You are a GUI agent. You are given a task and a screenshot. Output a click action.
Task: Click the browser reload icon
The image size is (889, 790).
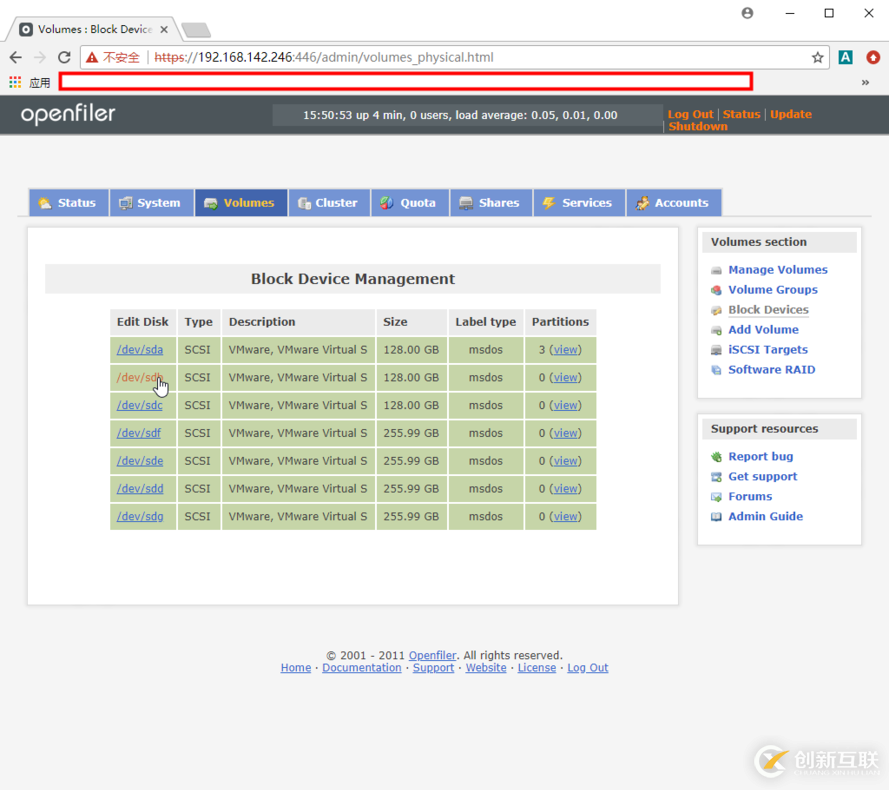tap(64, 58)
